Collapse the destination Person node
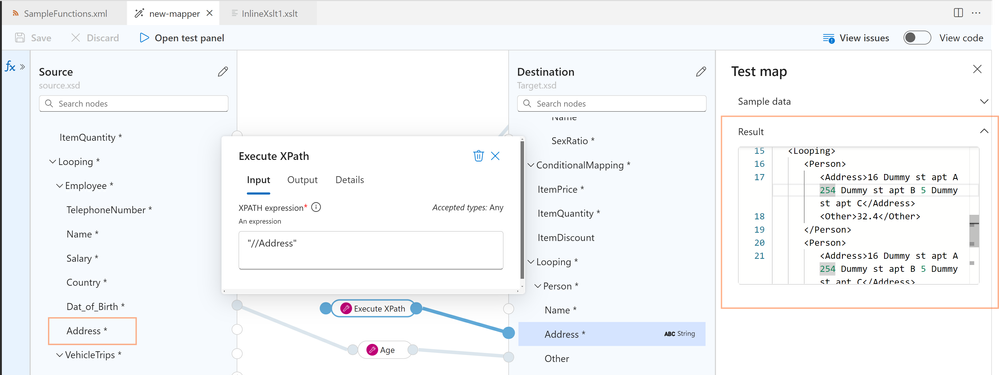The image size is (999, 375). (x=537, y=287)
